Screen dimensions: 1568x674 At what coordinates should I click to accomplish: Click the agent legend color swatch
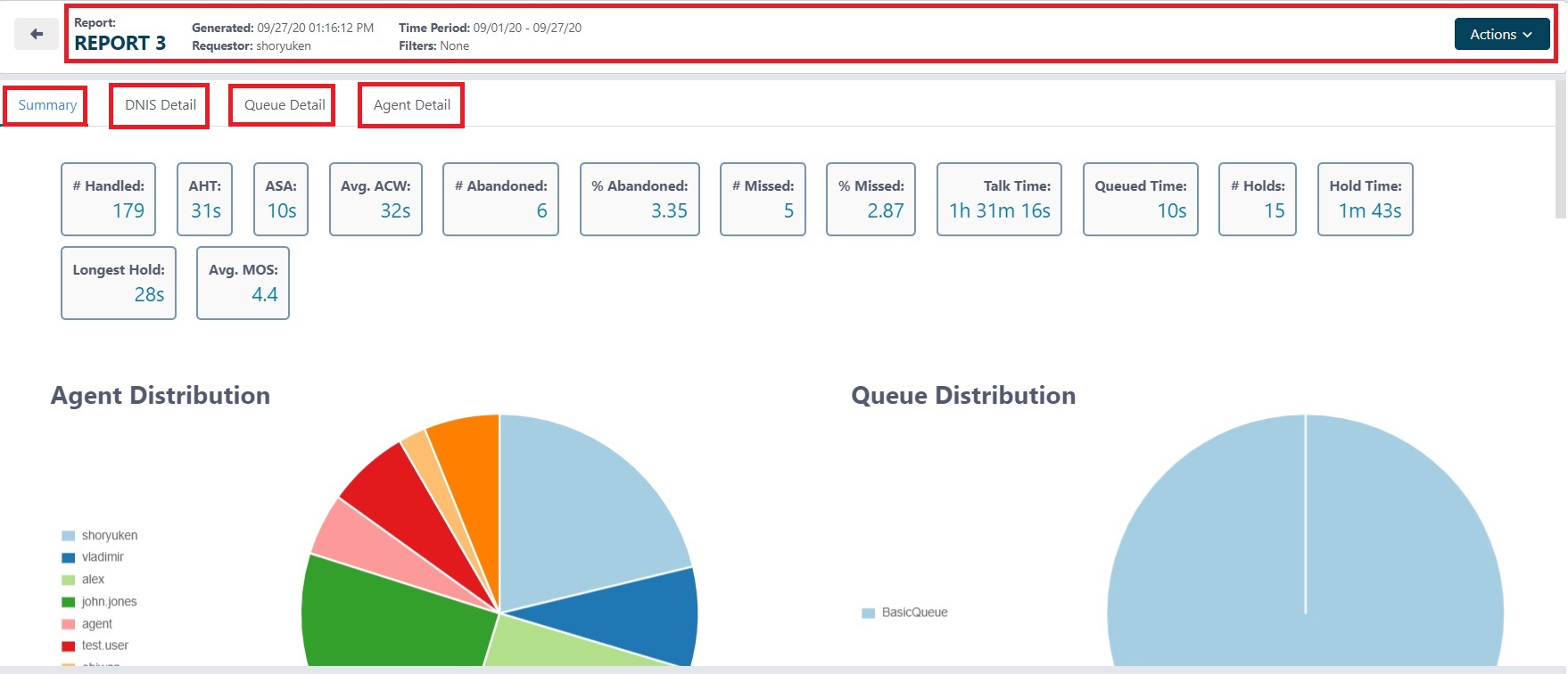(x=68, y=624)
